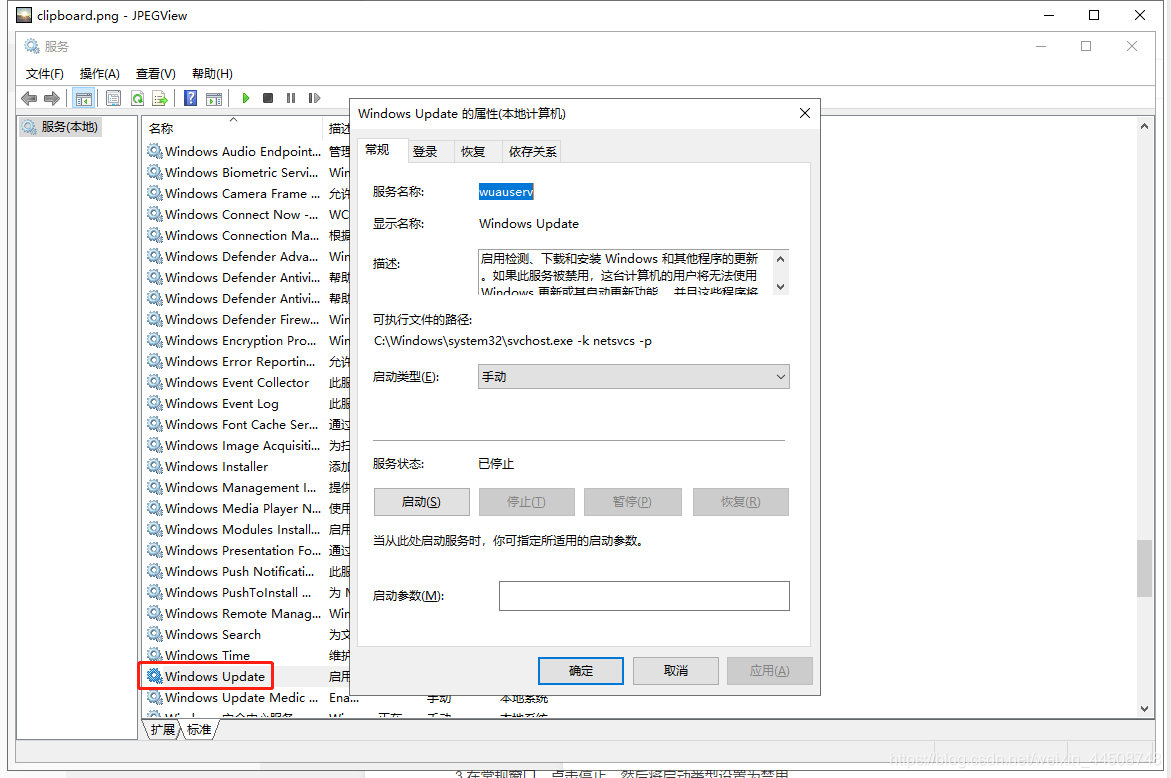The height and width of the screenshot is (778, 1171).
Task: Click the highlighted wuauserv service name
Action: pyautogui.click(x=506, y=192)
